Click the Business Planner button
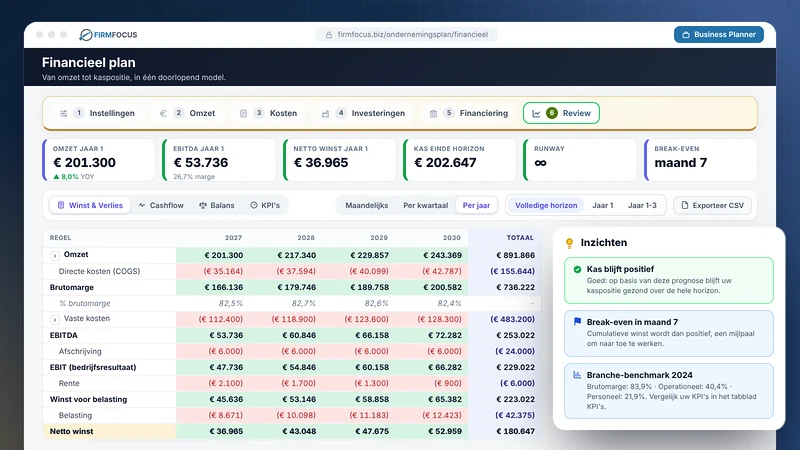The width and height of the screenshot is (800, 450). coord(718,35)
